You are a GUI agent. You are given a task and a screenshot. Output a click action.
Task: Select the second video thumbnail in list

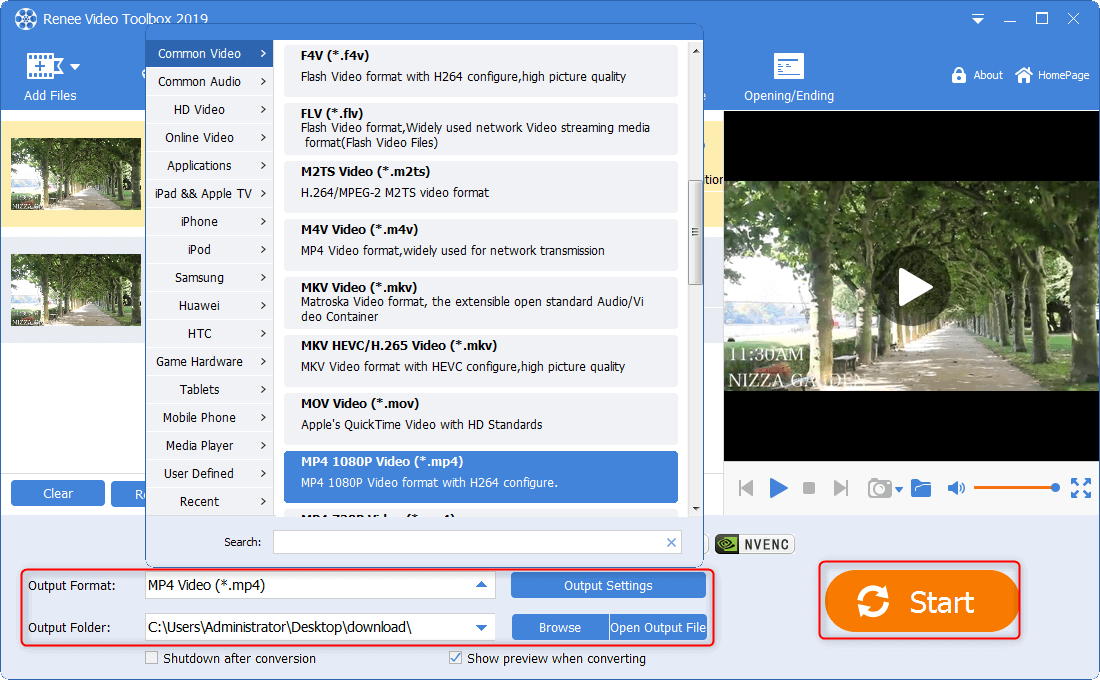tap(76, 290)
